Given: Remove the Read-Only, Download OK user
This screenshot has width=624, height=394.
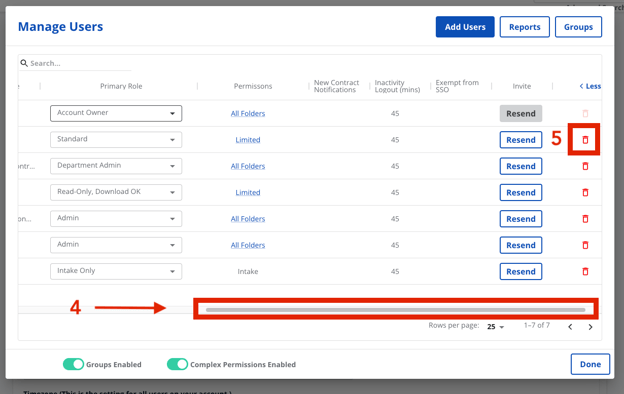Looking at the screenshot, I should coord(585,192).
